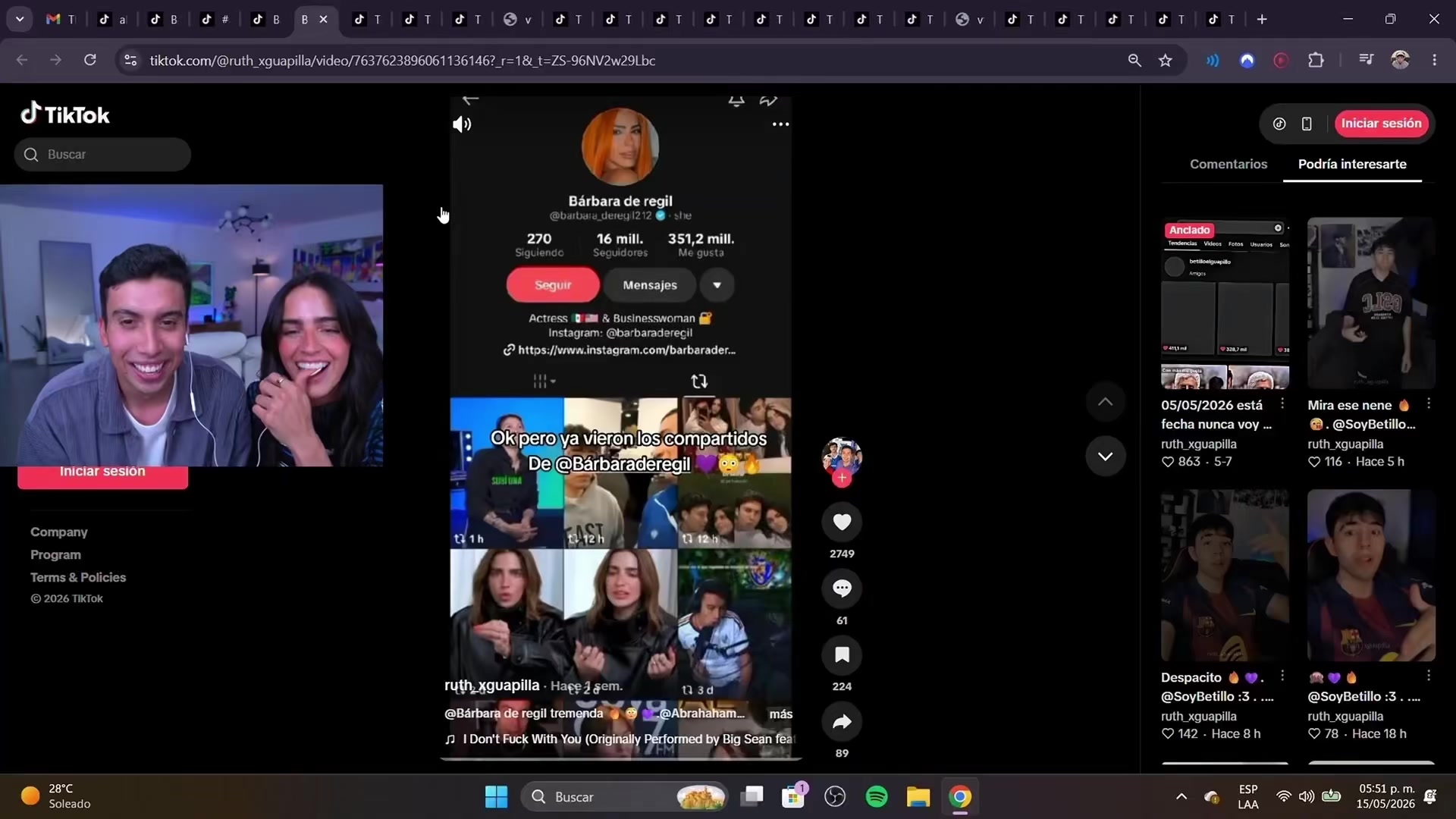Open the @Abrahaham mention in the caption
The height and width of the screenshot is (819, 1456).
pos(702,714)
